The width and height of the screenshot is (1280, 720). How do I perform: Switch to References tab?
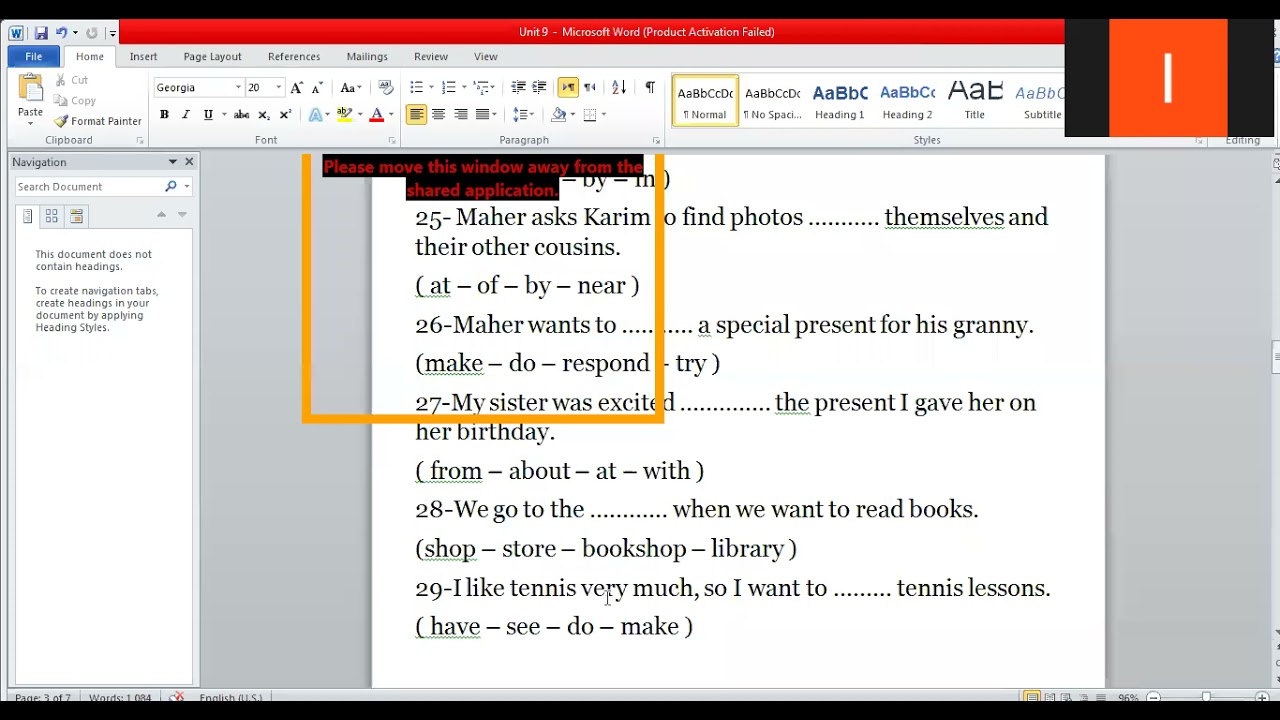294,57
